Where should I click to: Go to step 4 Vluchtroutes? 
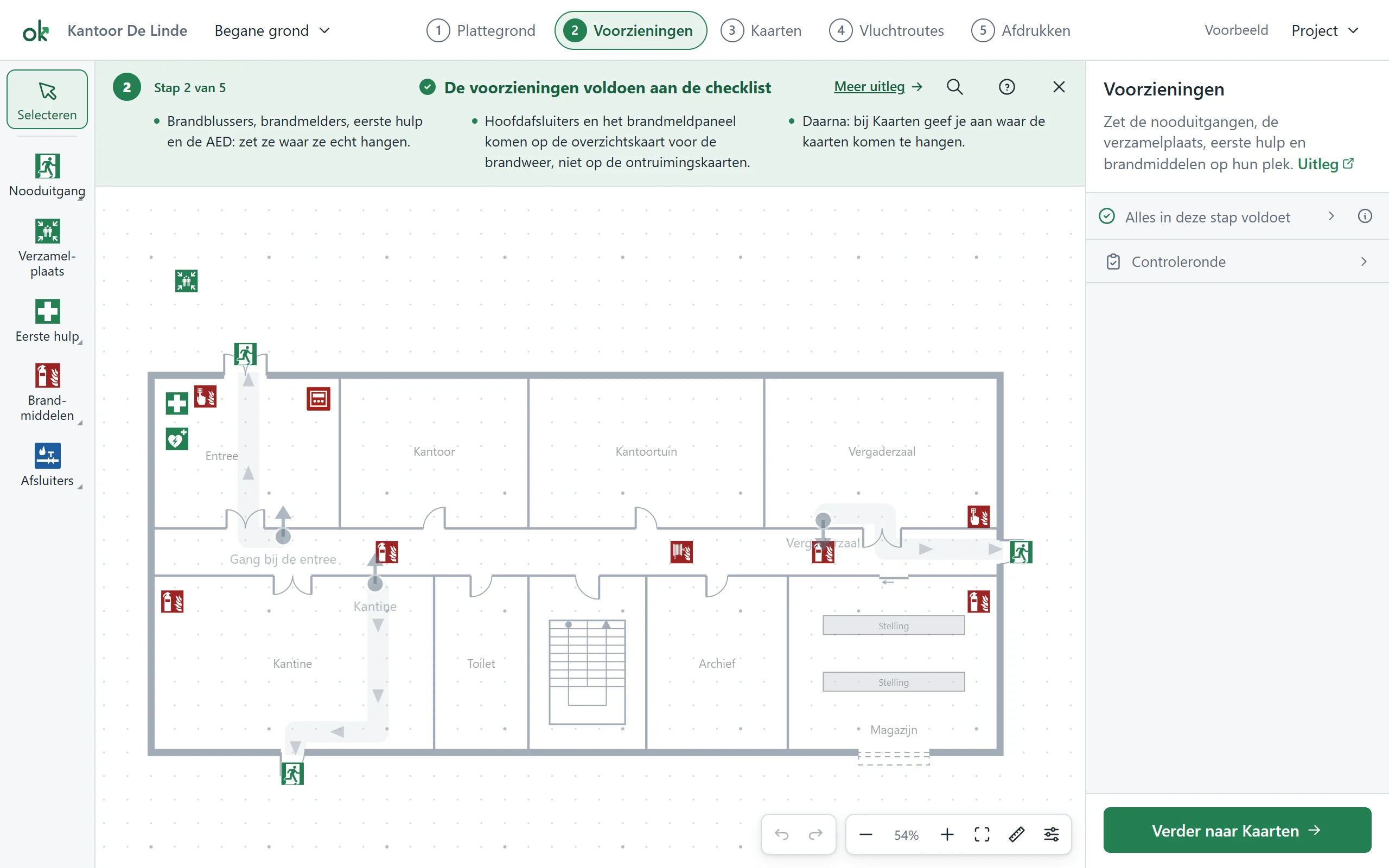[x=886, y=30]
